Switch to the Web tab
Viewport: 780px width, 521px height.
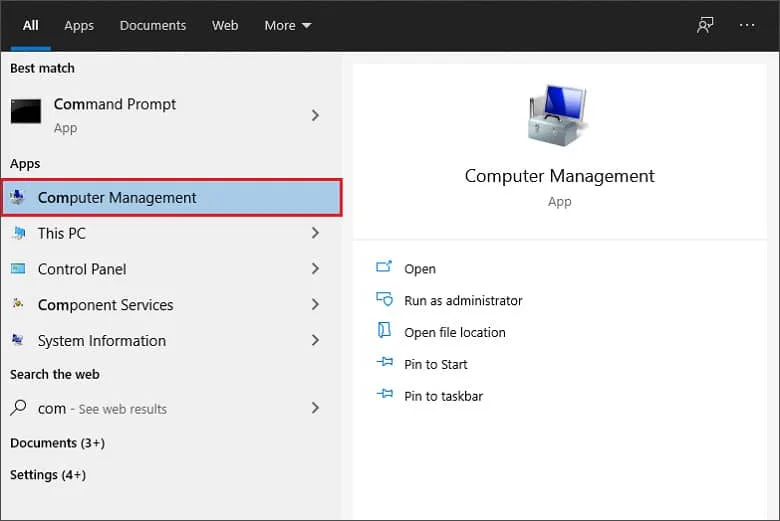(225, 25)
